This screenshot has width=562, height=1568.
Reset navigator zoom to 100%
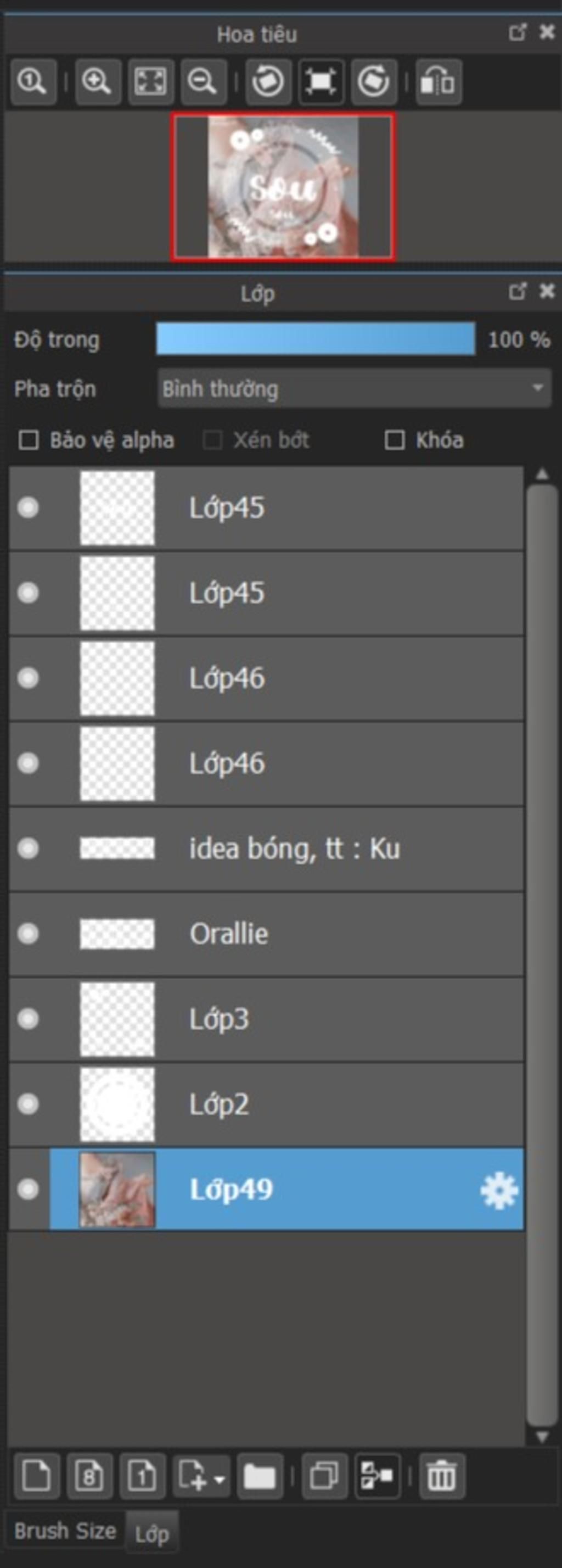point(33,82)
